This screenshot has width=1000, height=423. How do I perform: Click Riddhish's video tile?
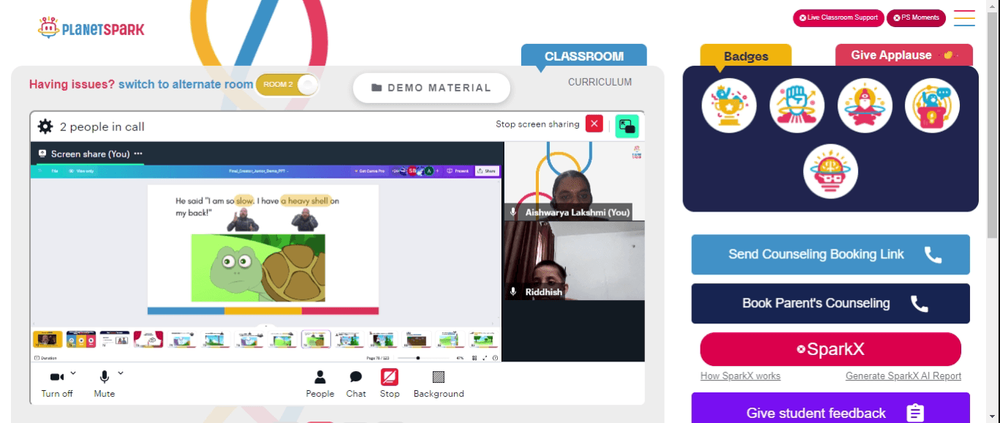click(x=575, y=261)
